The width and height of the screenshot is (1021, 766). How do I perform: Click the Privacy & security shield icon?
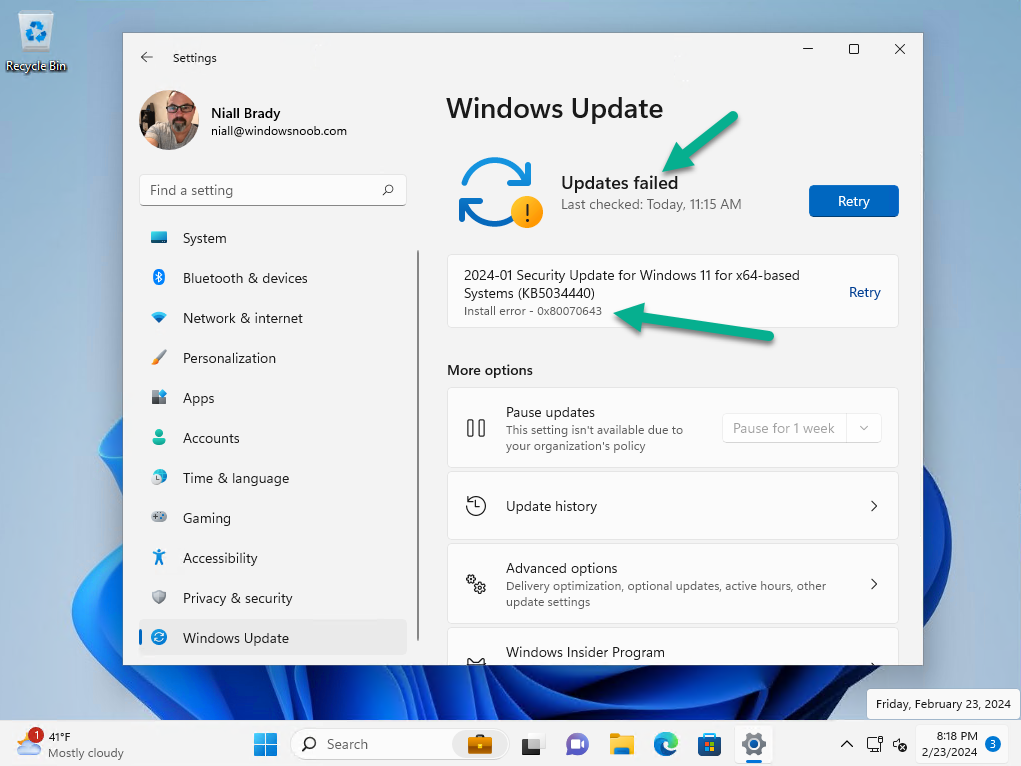[159, 597]
